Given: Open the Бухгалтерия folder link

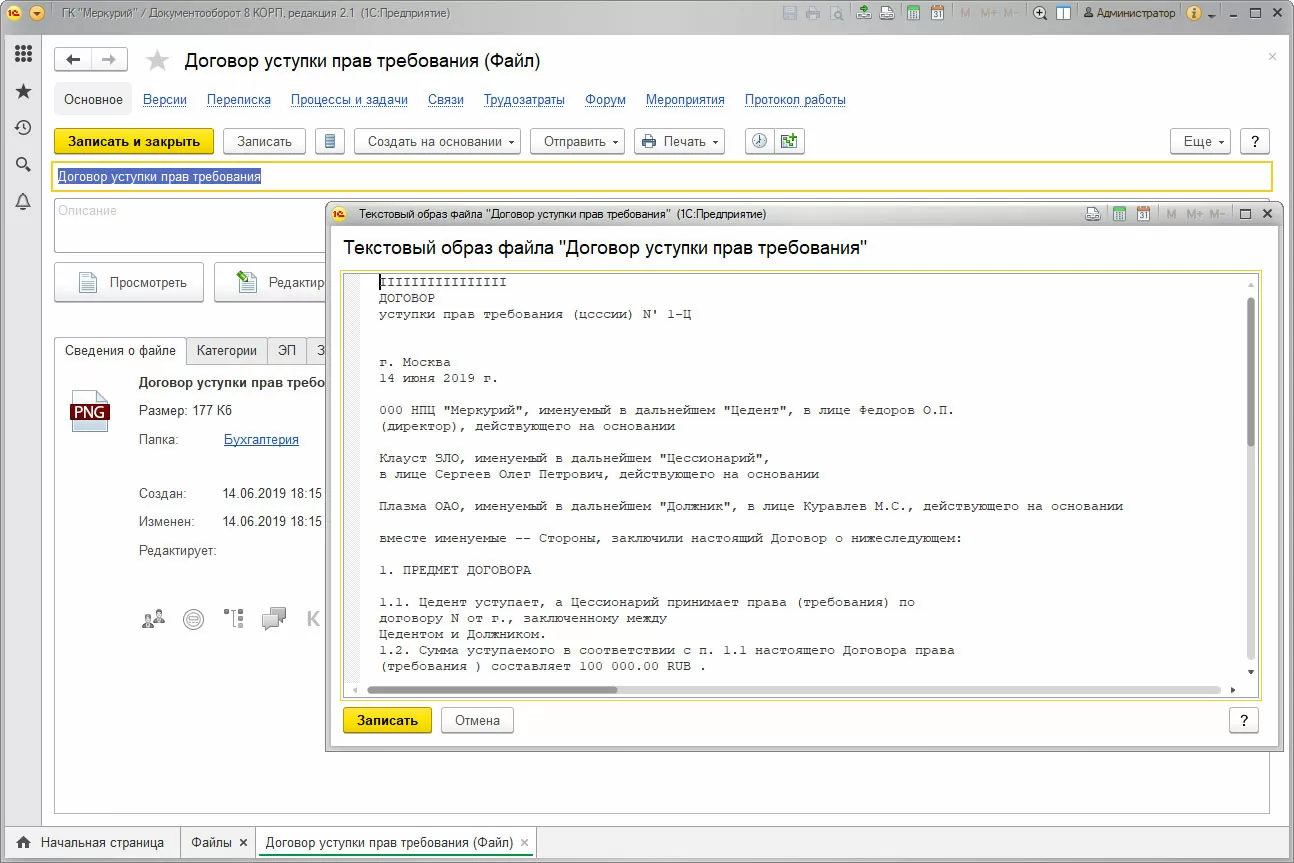Looking at the screenshot, I should (x=261, y=439).
